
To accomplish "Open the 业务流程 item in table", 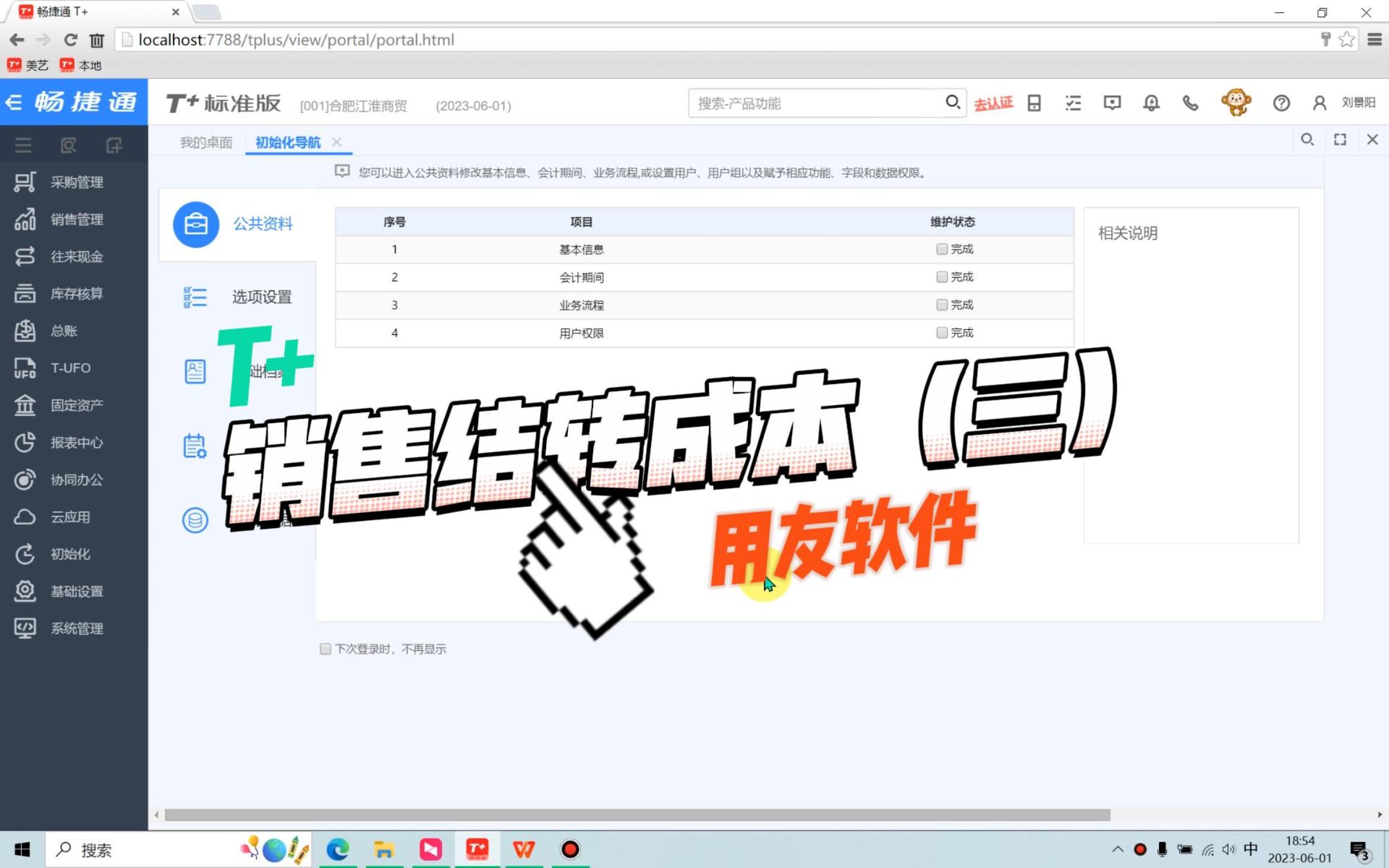I will pos(581,305).
